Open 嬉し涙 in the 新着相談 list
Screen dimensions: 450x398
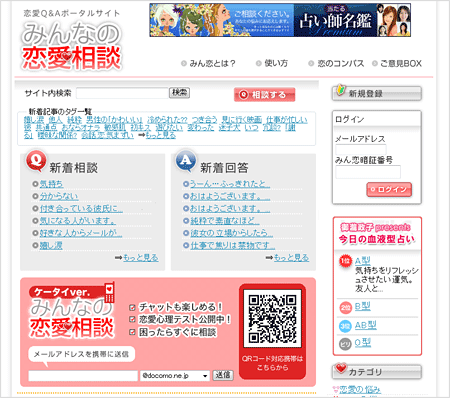pos(51,245)
